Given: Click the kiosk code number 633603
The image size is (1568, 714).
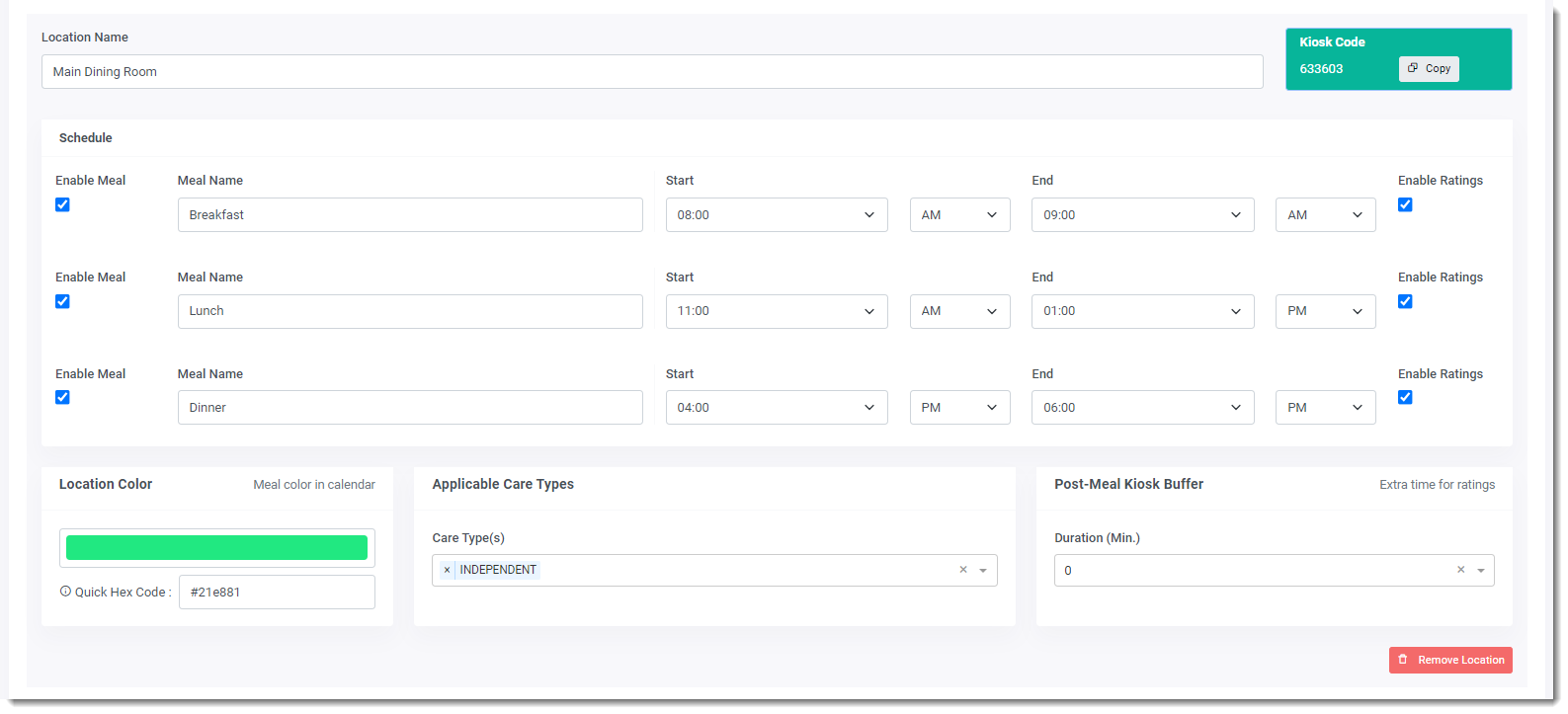Looking at the screenshot, I should [x=1321, y=69].
